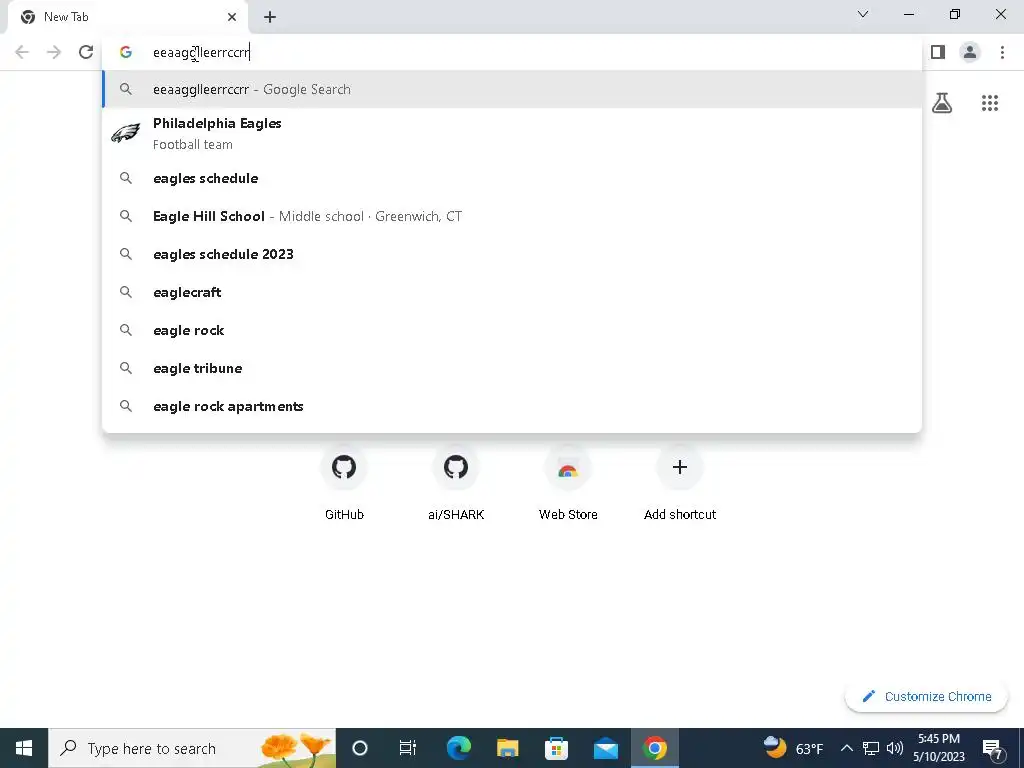Select eaglecraft suggestion
This screenshot has height=768, width=1024.
coord(512,292)
